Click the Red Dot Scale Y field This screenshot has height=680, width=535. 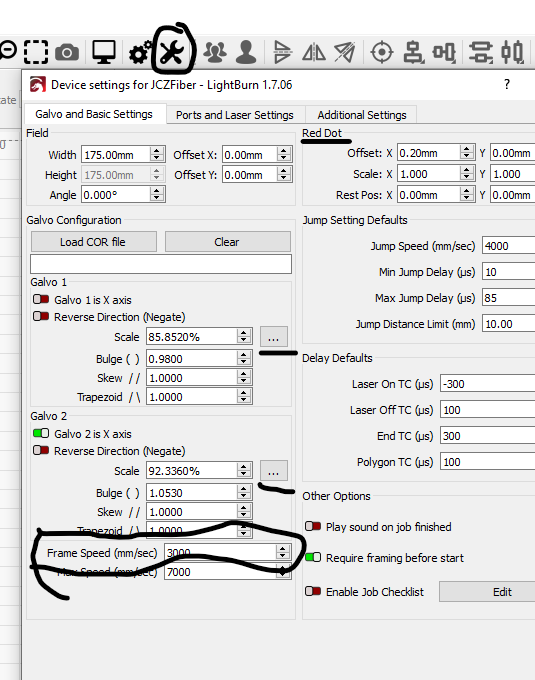pyautogui.click(x=513, y=173)
